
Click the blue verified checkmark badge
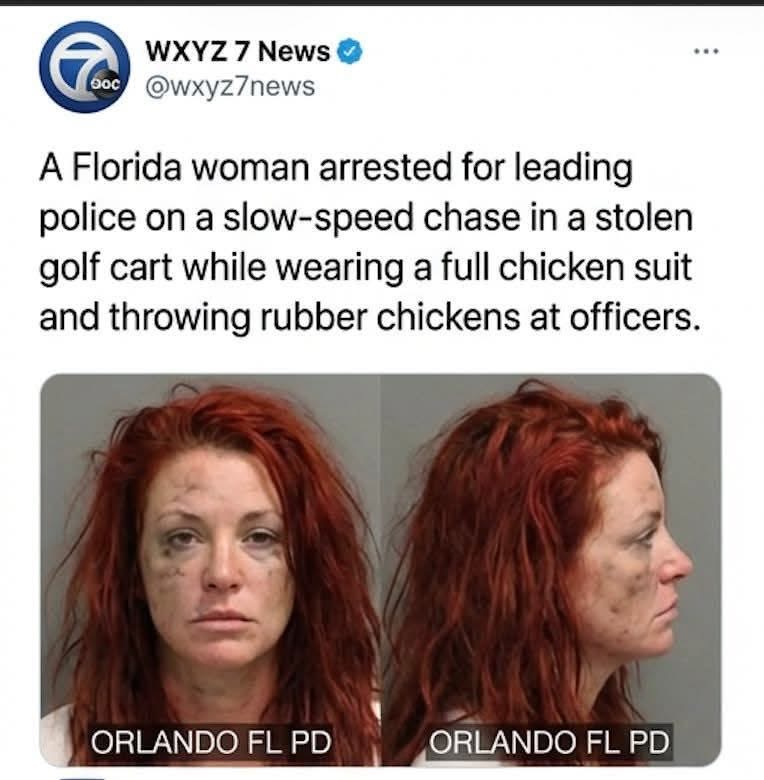(350, 51)
